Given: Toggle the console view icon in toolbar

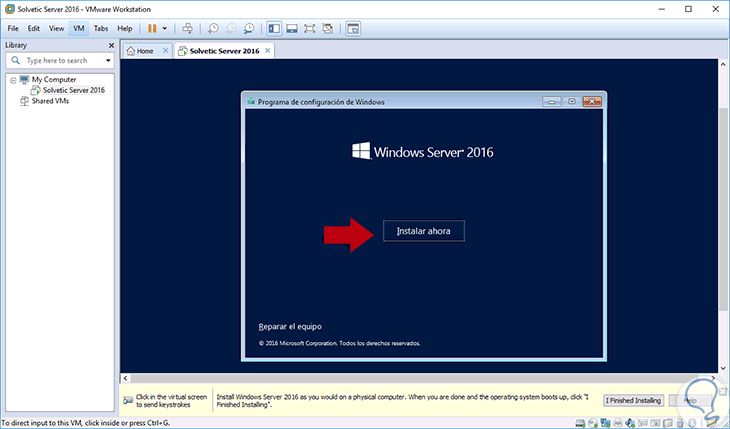Looking at the screenshot, I should tap(353, 28).
